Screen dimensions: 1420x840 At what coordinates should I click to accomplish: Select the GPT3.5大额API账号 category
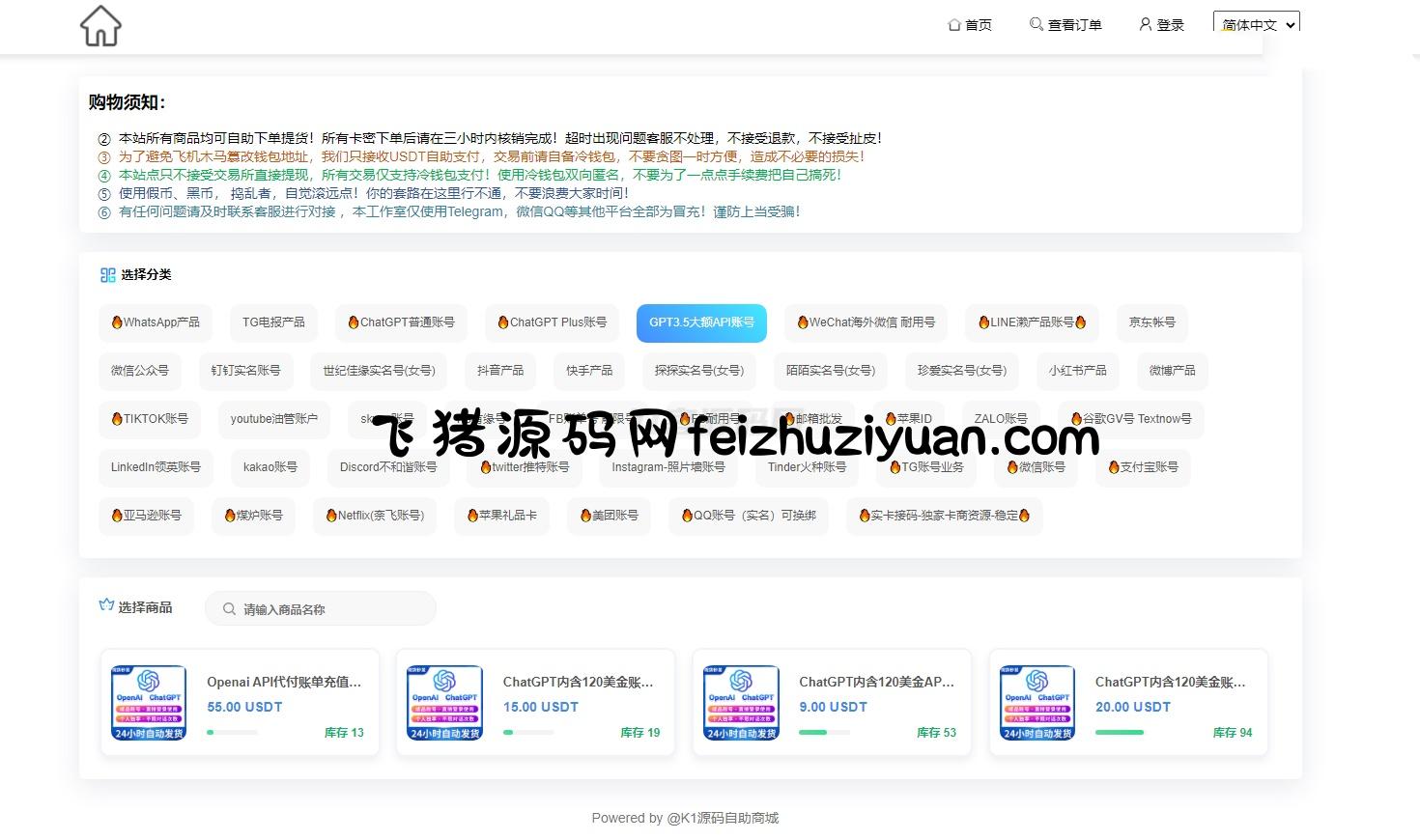point(701,322)
